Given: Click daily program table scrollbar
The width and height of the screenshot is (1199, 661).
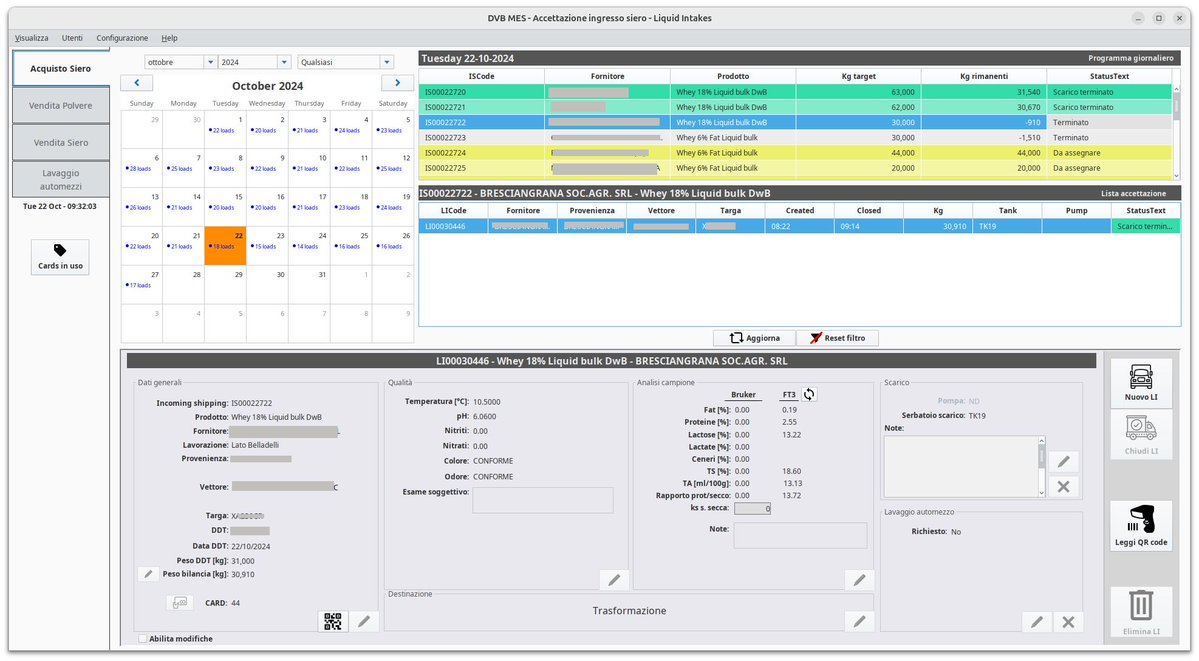Looking at the screenshot, I should 1176,130.
